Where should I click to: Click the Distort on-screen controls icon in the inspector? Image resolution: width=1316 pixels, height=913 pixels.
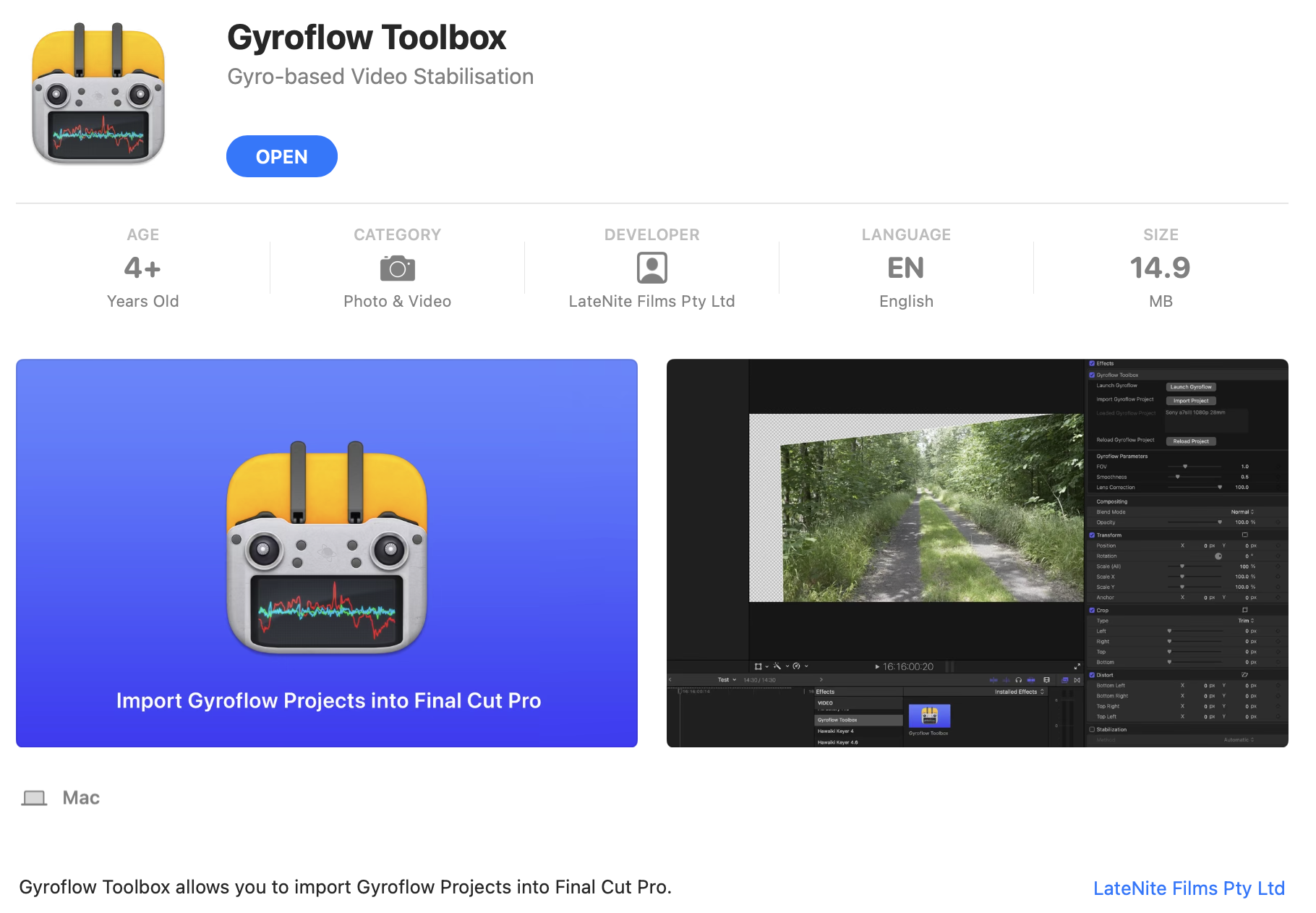pyautogui.click(x=1245, y=675)
